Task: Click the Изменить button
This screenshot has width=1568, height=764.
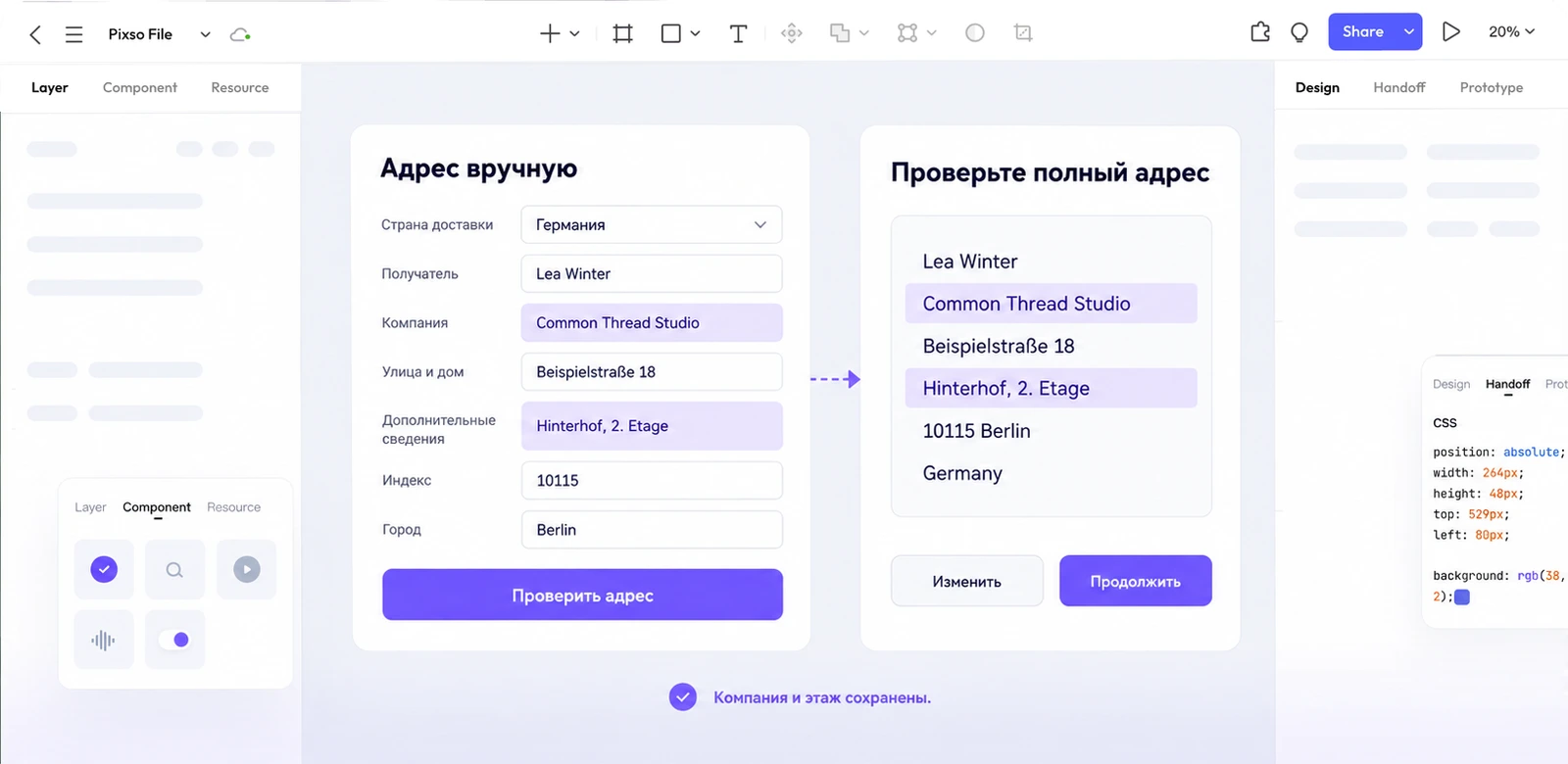Action: point(967,581)
